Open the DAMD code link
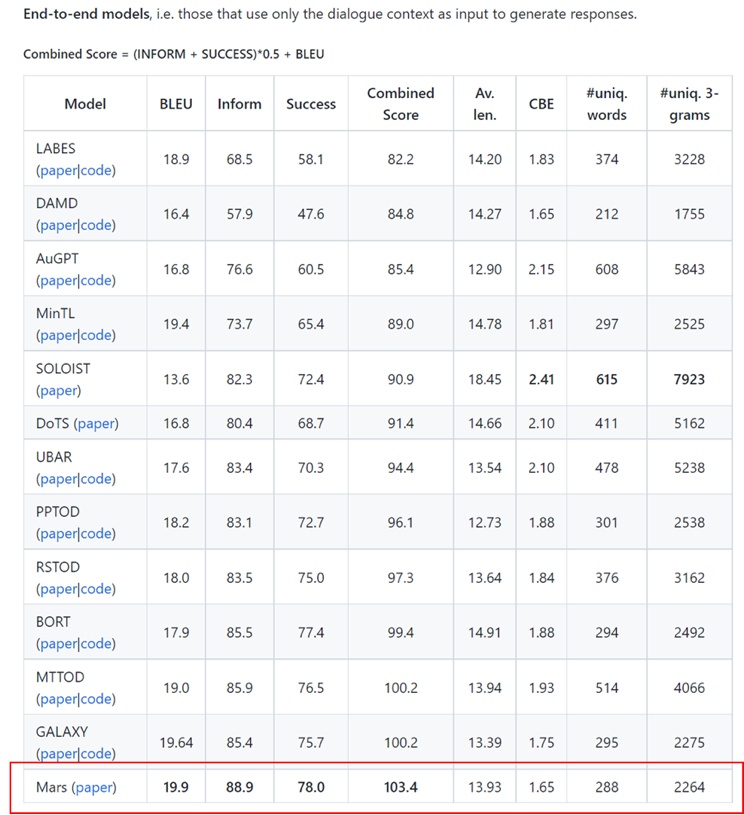The height and width of the screenshot is (815, 744). (96, 225)
